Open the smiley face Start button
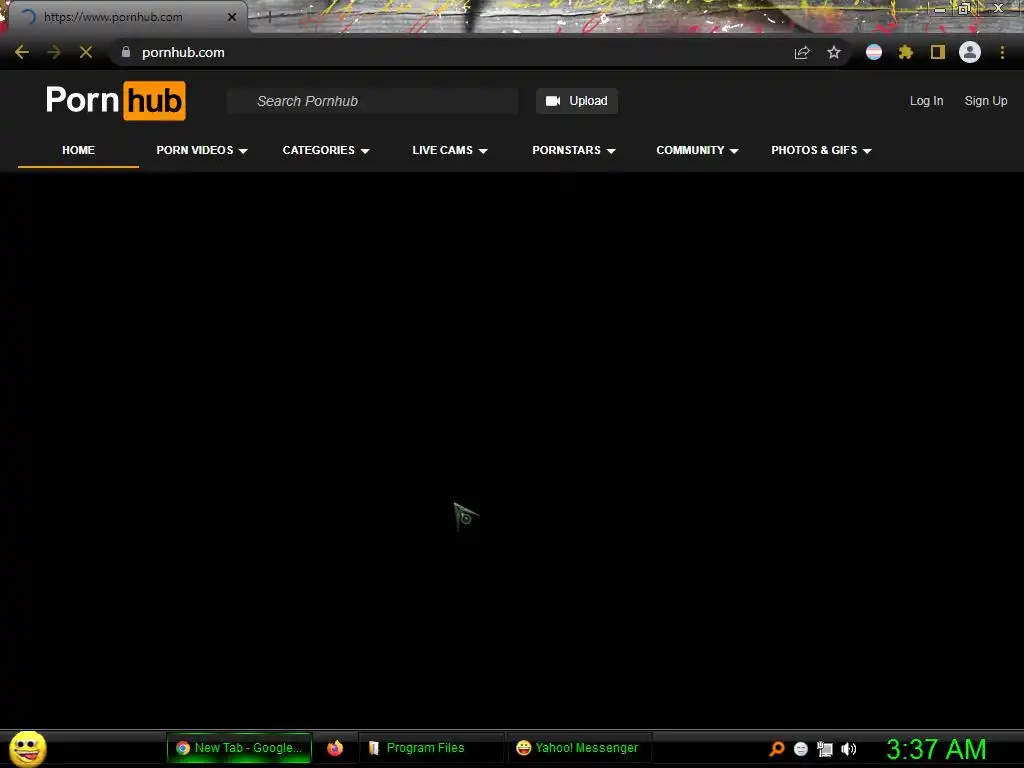Image resolution: width=1024 pixels, height=768 pixels. tap(27, 748)
